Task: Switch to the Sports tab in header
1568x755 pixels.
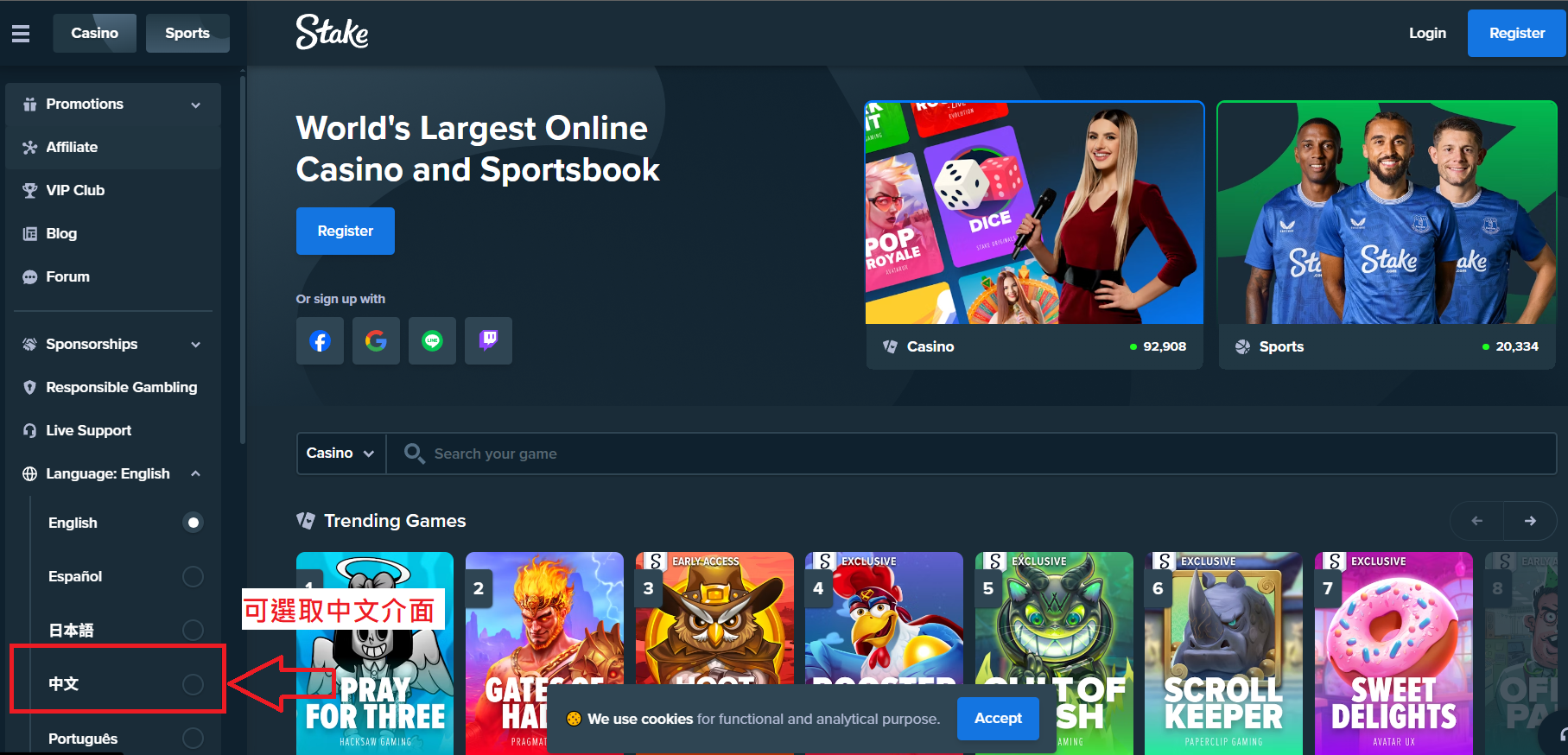Action: pos(187,34)
